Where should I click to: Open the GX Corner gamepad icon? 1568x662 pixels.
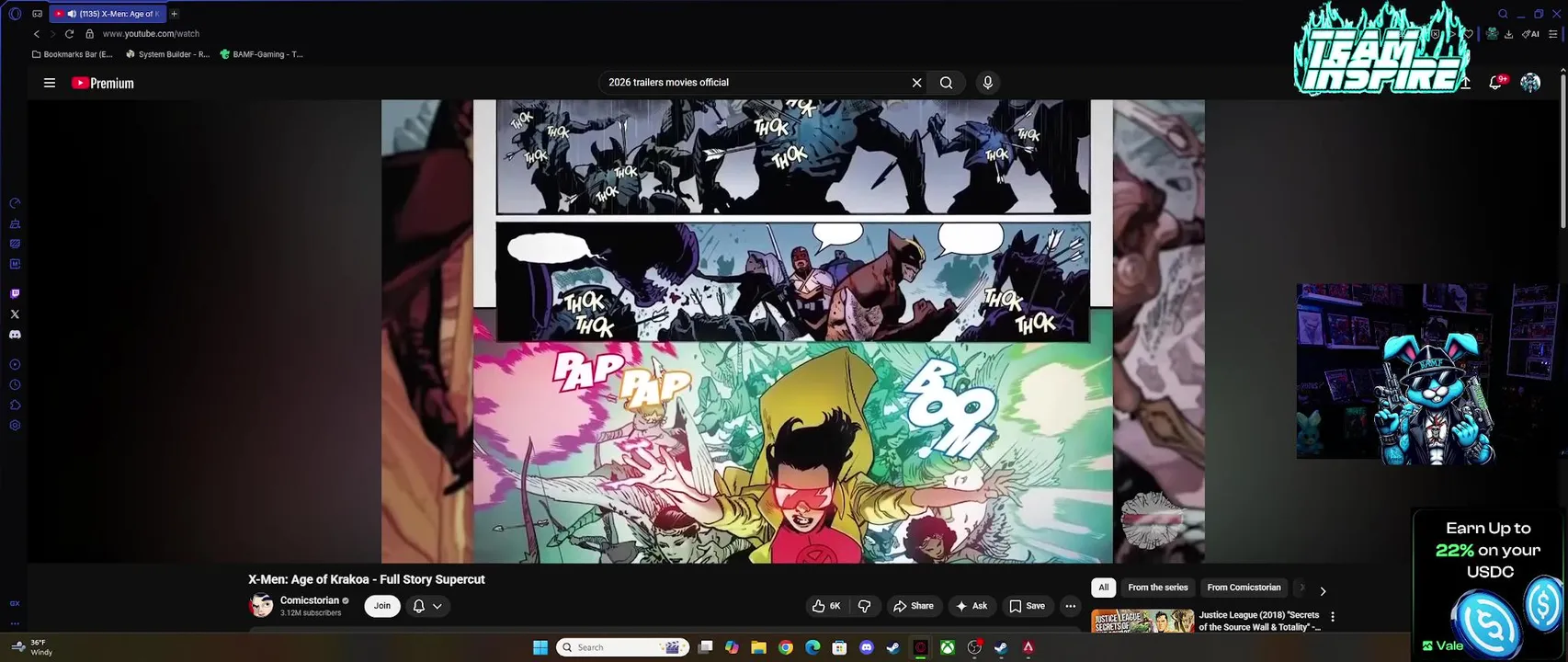pos(37,14)
